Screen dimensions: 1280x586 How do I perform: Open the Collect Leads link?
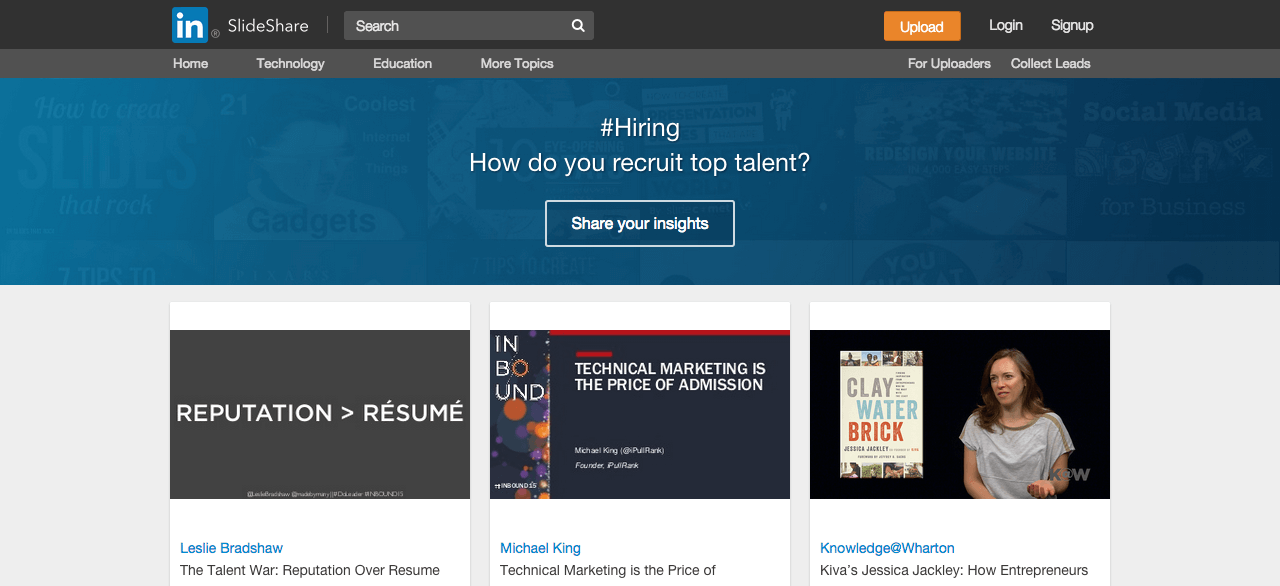(1050, 63)
